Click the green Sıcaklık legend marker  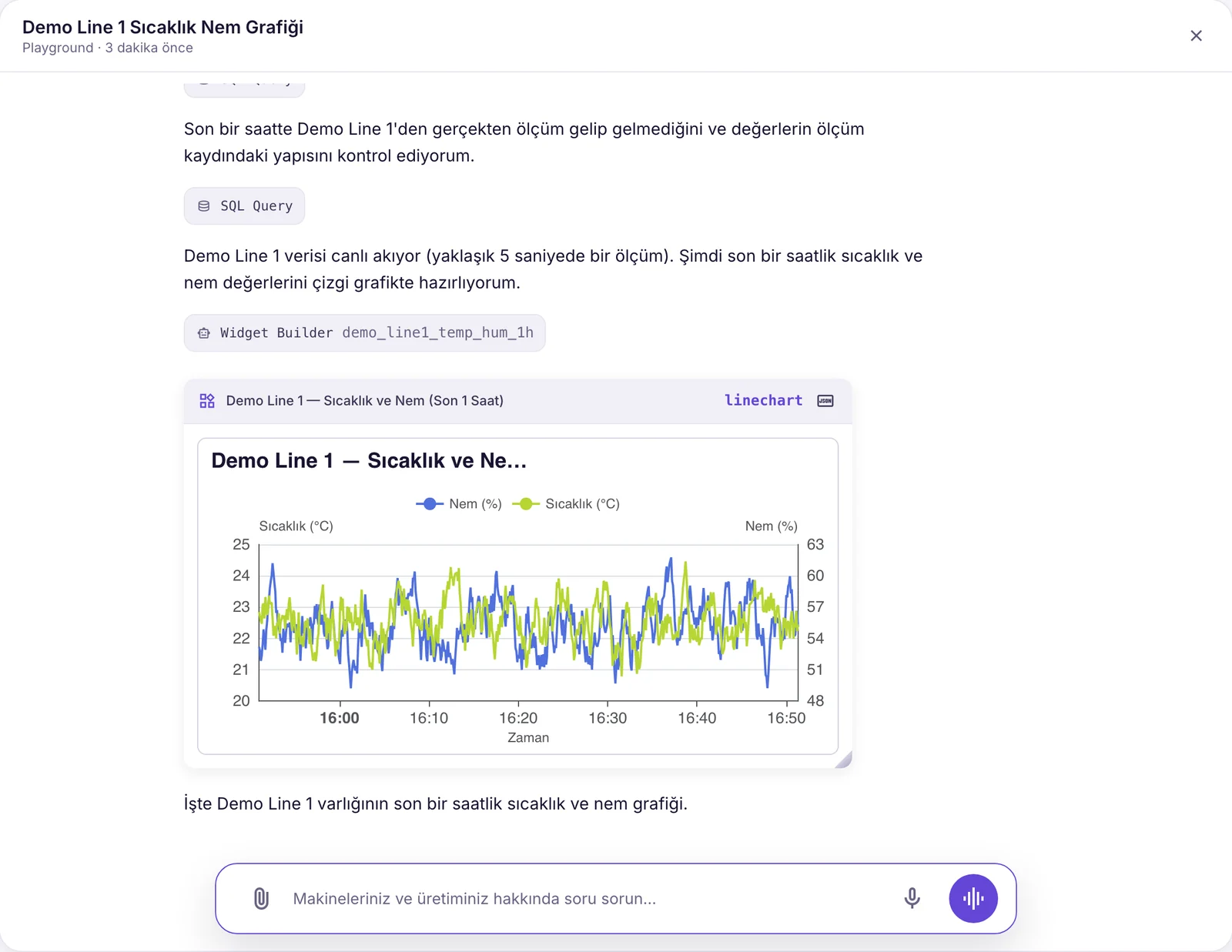point(526,504)
